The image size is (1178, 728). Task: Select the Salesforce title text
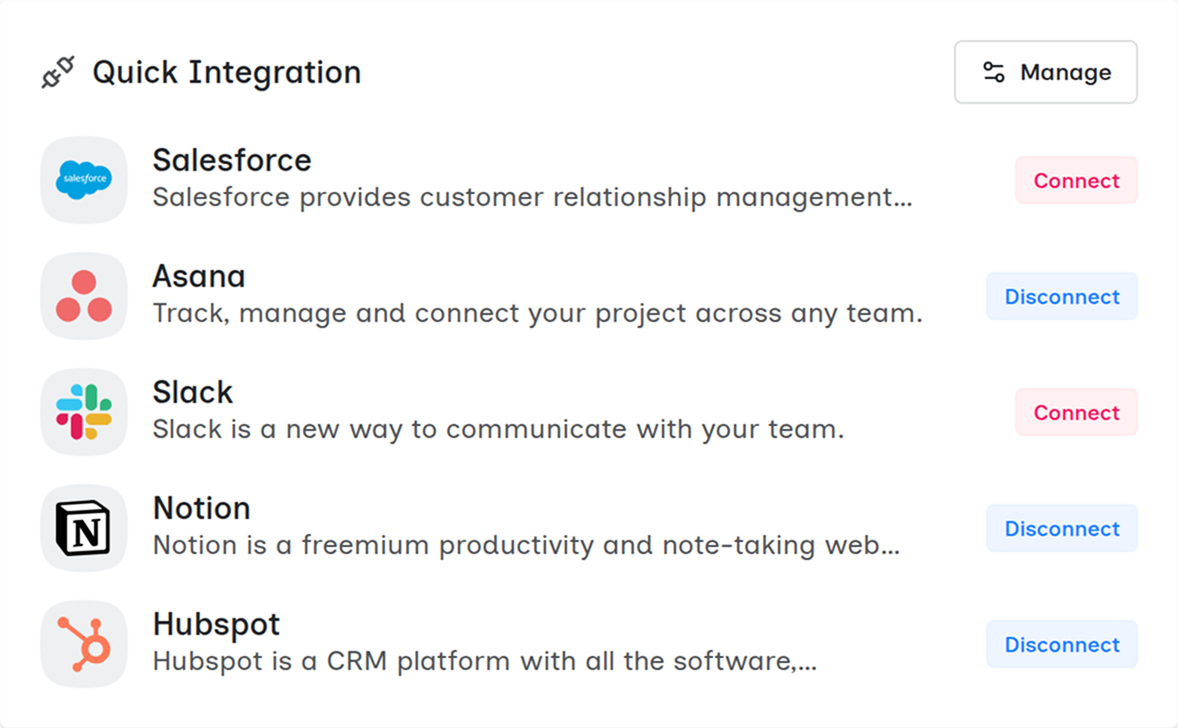point(231,160)
